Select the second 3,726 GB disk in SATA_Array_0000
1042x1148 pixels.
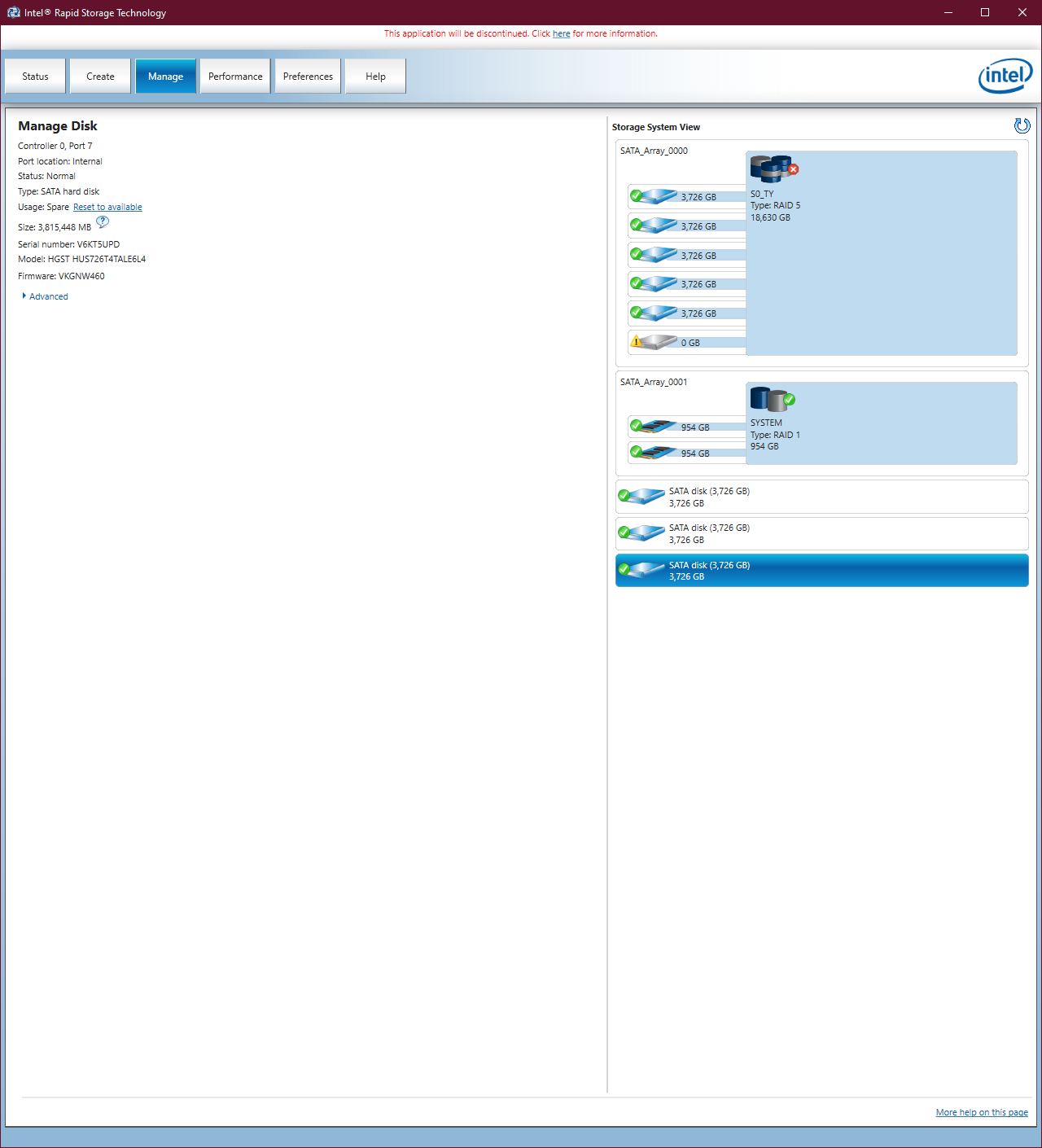(x=687, y=226)
